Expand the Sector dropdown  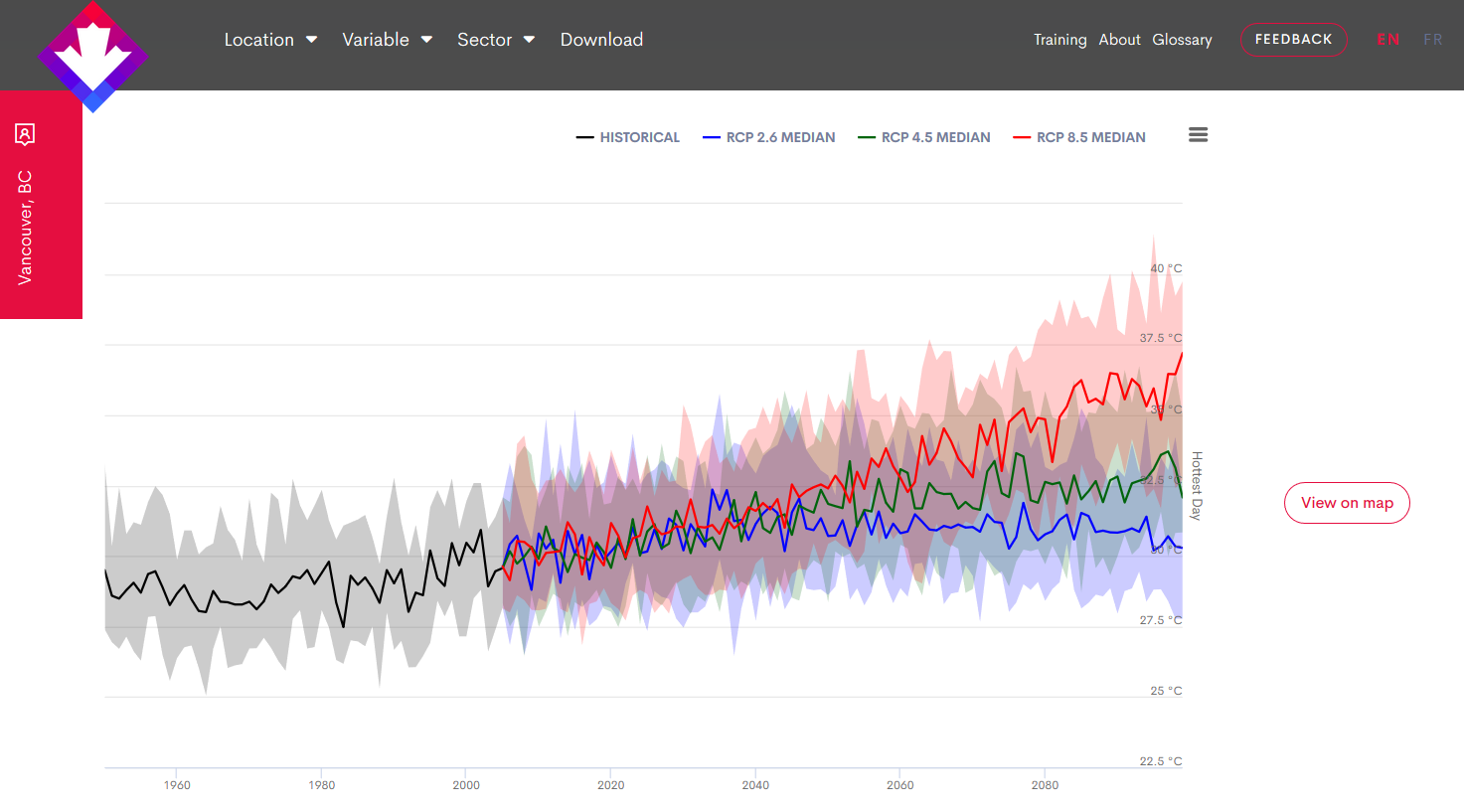[x=495, y=40]
